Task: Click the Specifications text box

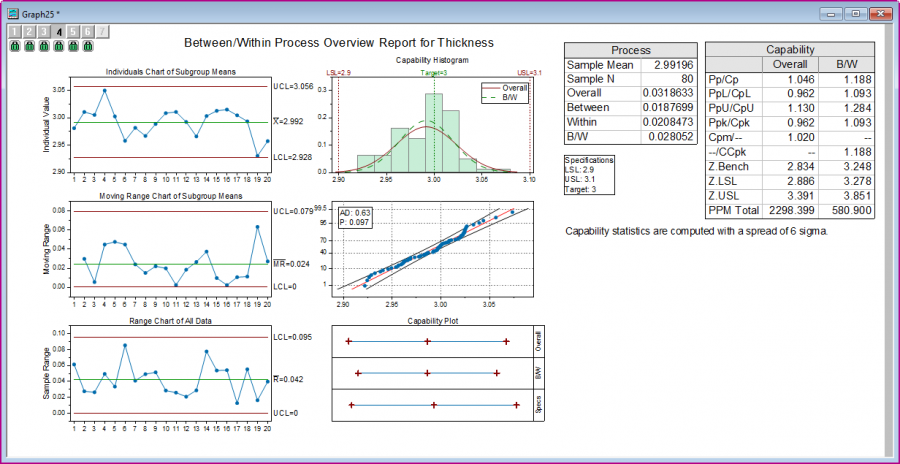Action: [589, 175]
